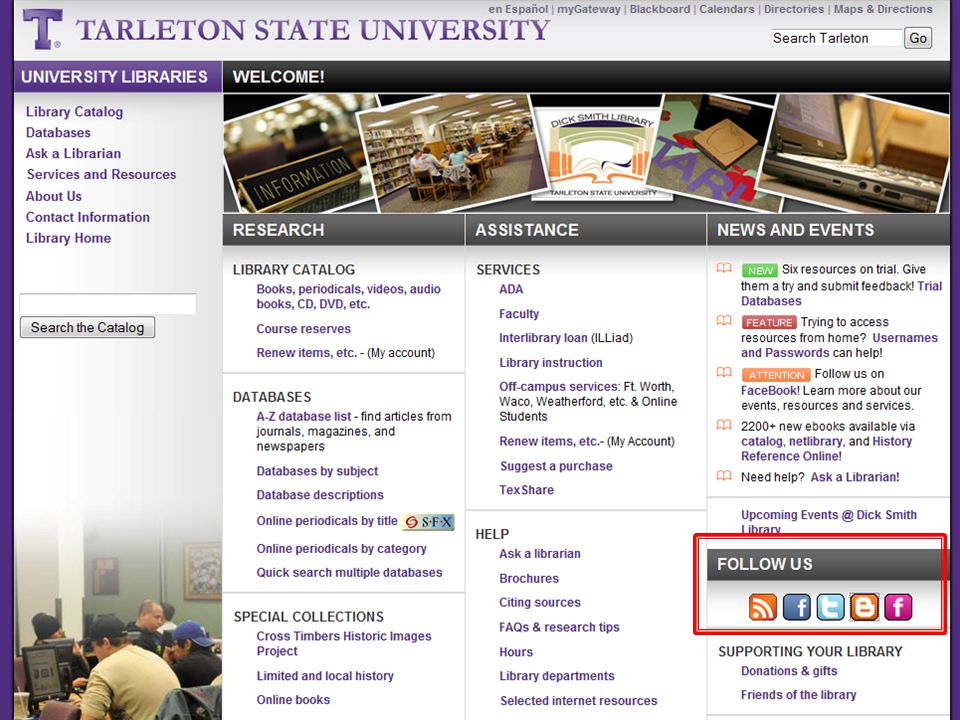Open Online periodicals by category link
This screenshot has height=720, width=960.
pyautogui.click(x=342, y=549)
